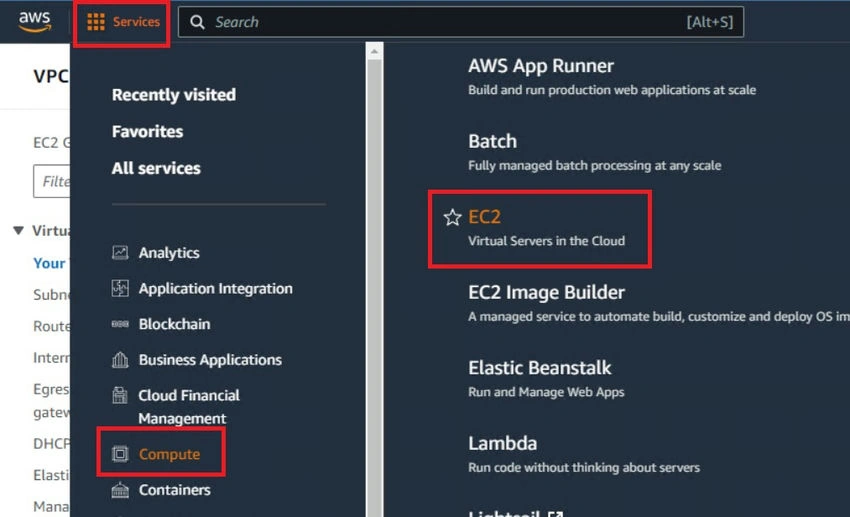Click the Compute chip icon

(x=120, y=454)
